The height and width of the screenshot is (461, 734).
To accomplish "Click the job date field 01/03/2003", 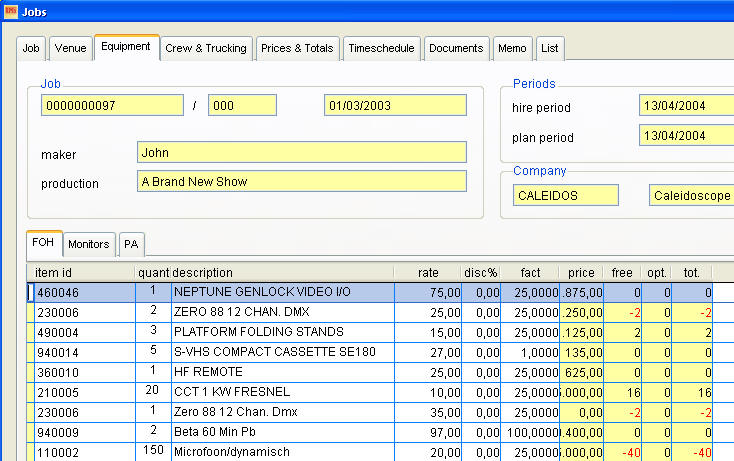I will pyautogui.click(x=395, y=105).
